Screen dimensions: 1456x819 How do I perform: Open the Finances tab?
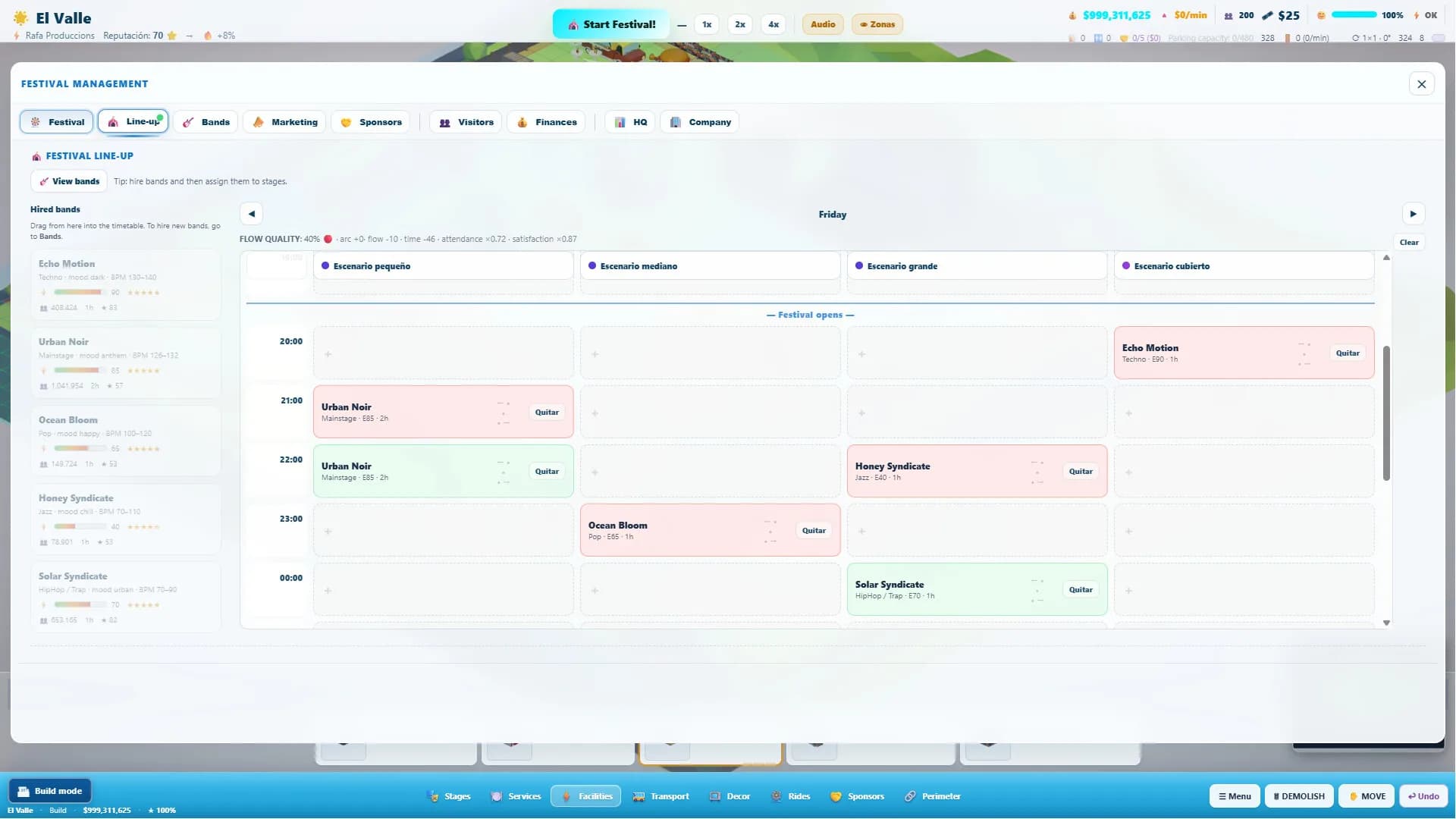(x=546, y=122)
